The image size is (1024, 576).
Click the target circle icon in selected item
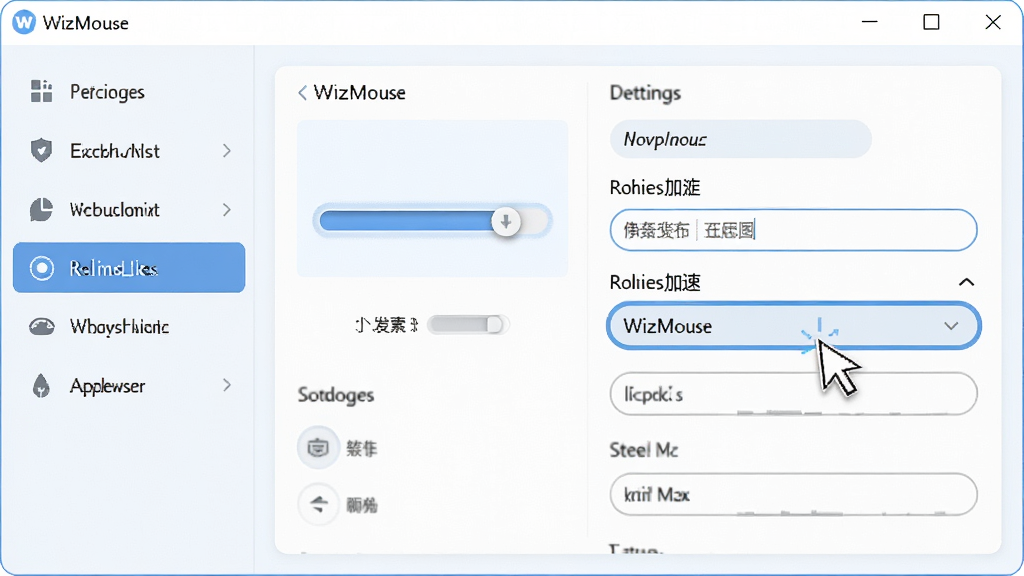(x=41, y=268)
